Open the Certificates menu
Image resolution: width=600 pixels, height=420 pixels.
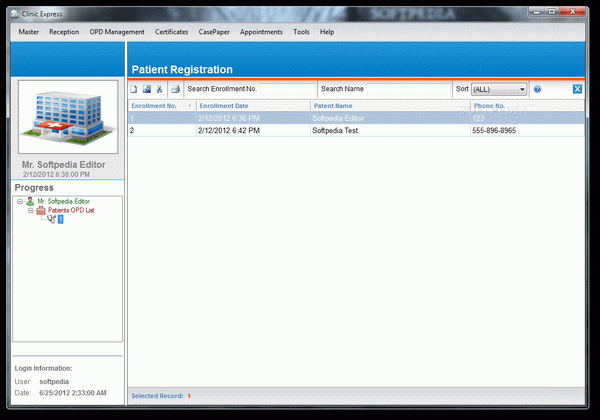(171, 32)
